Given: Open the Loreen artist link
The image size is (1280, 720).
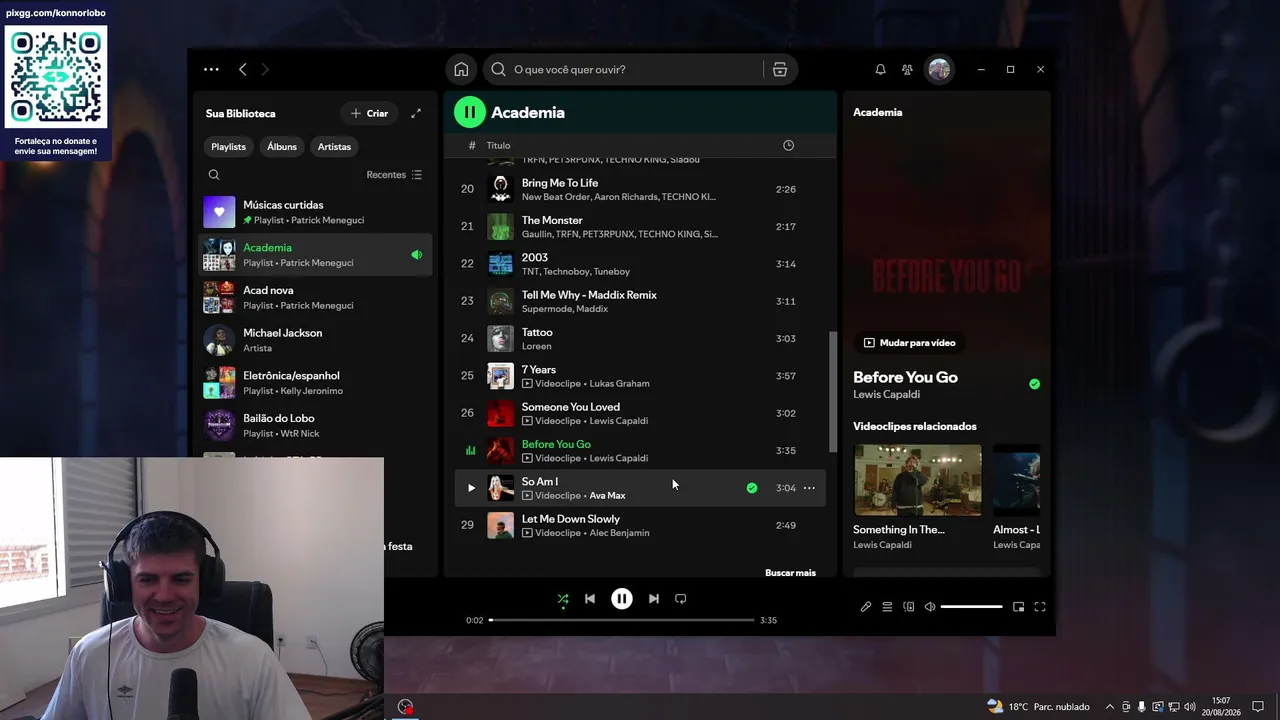Looking at the screenshot, I should click(x=536, y=346).
